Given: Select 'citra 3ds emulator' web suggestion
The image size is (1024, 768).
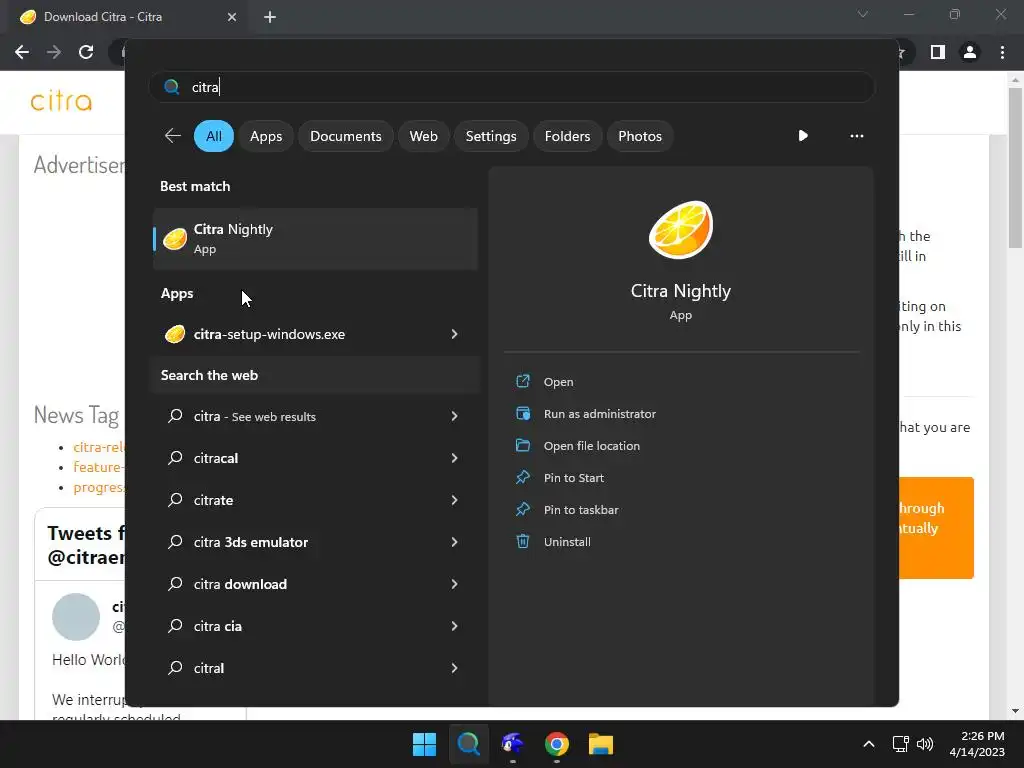Looking at the screenshot, I should click(x=250, y=542).
